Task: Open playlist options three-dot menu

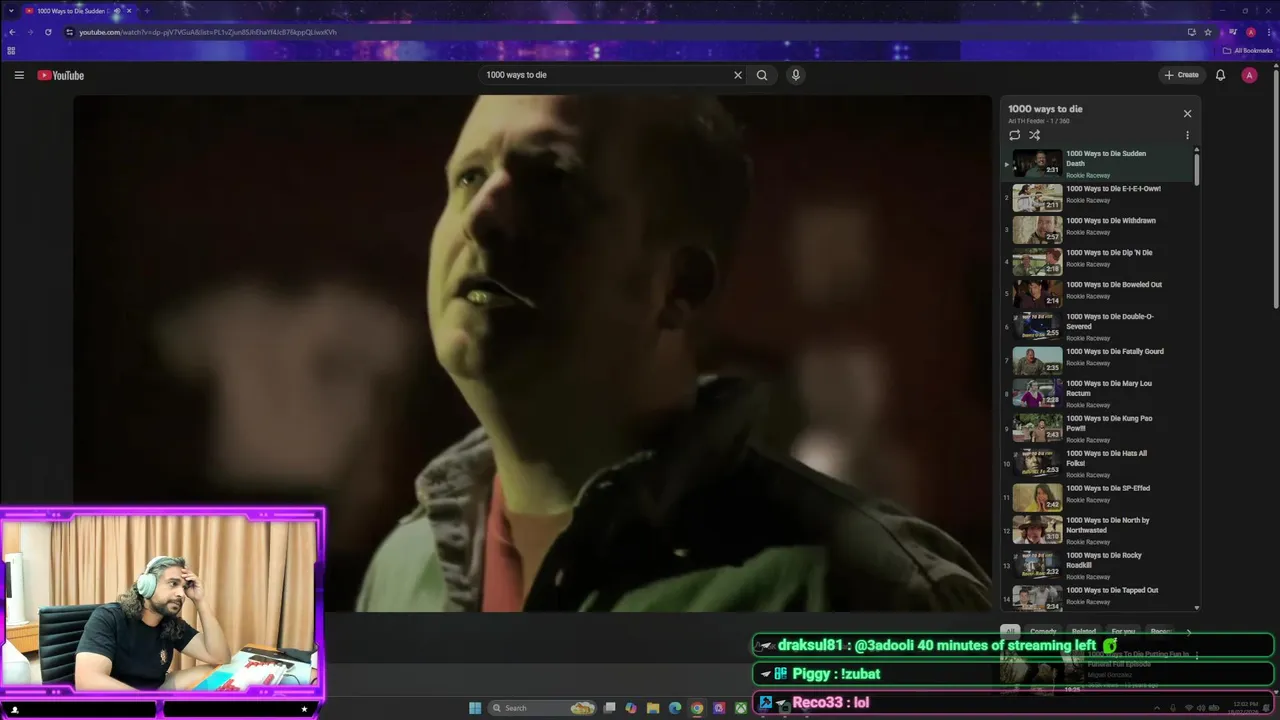Action: coord(1187,135)
